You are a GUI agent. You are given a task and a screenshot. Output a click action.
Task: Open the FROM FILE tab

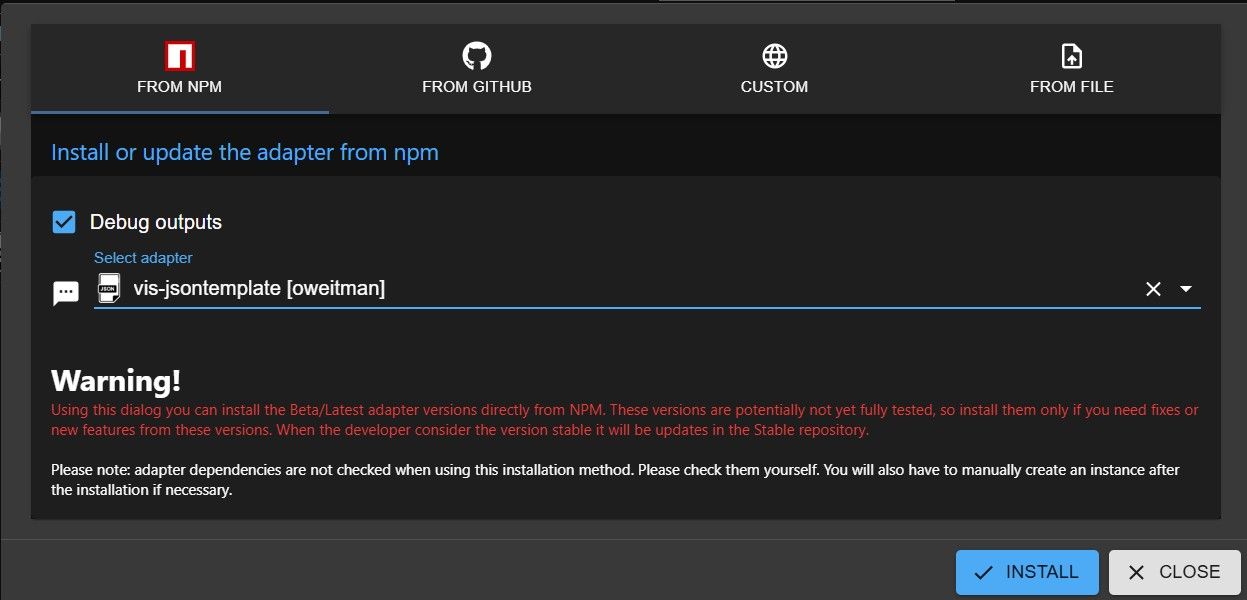[1072, 69]
